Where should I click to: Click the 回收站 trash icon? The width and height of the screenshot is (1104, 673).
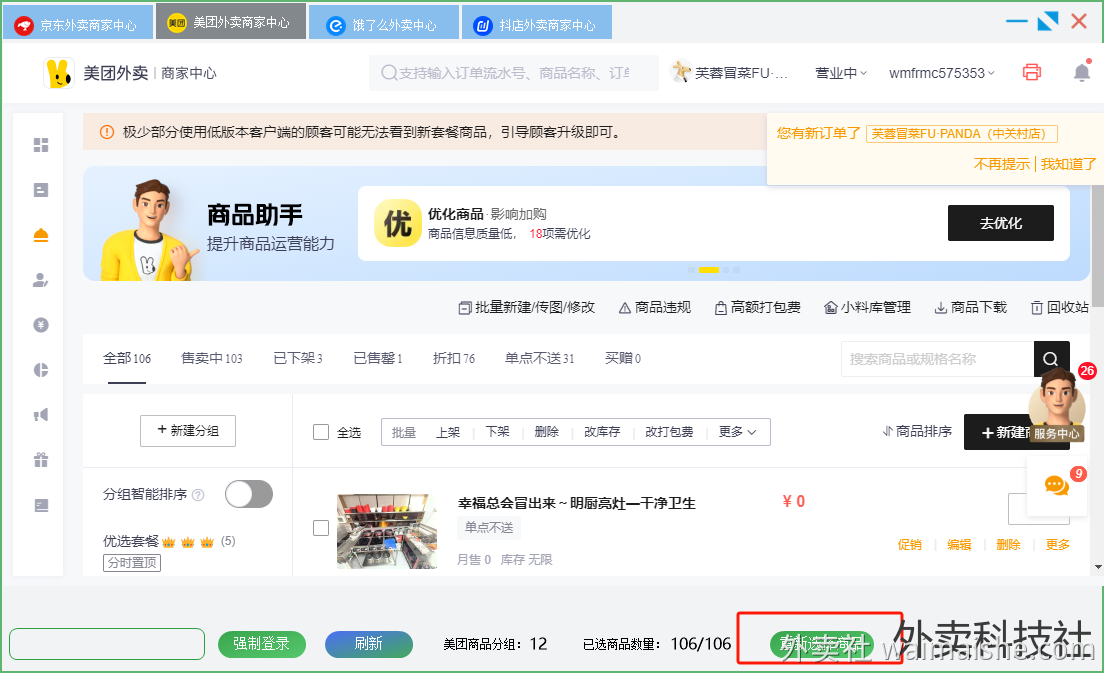(x=1037, y=308)
